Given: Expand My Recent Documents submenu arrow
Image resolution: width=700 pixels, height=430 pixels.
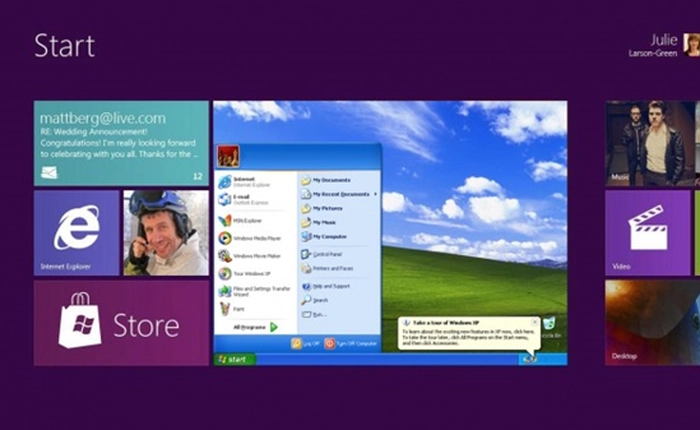Looking at the screenshot, I should coord(375,194).
